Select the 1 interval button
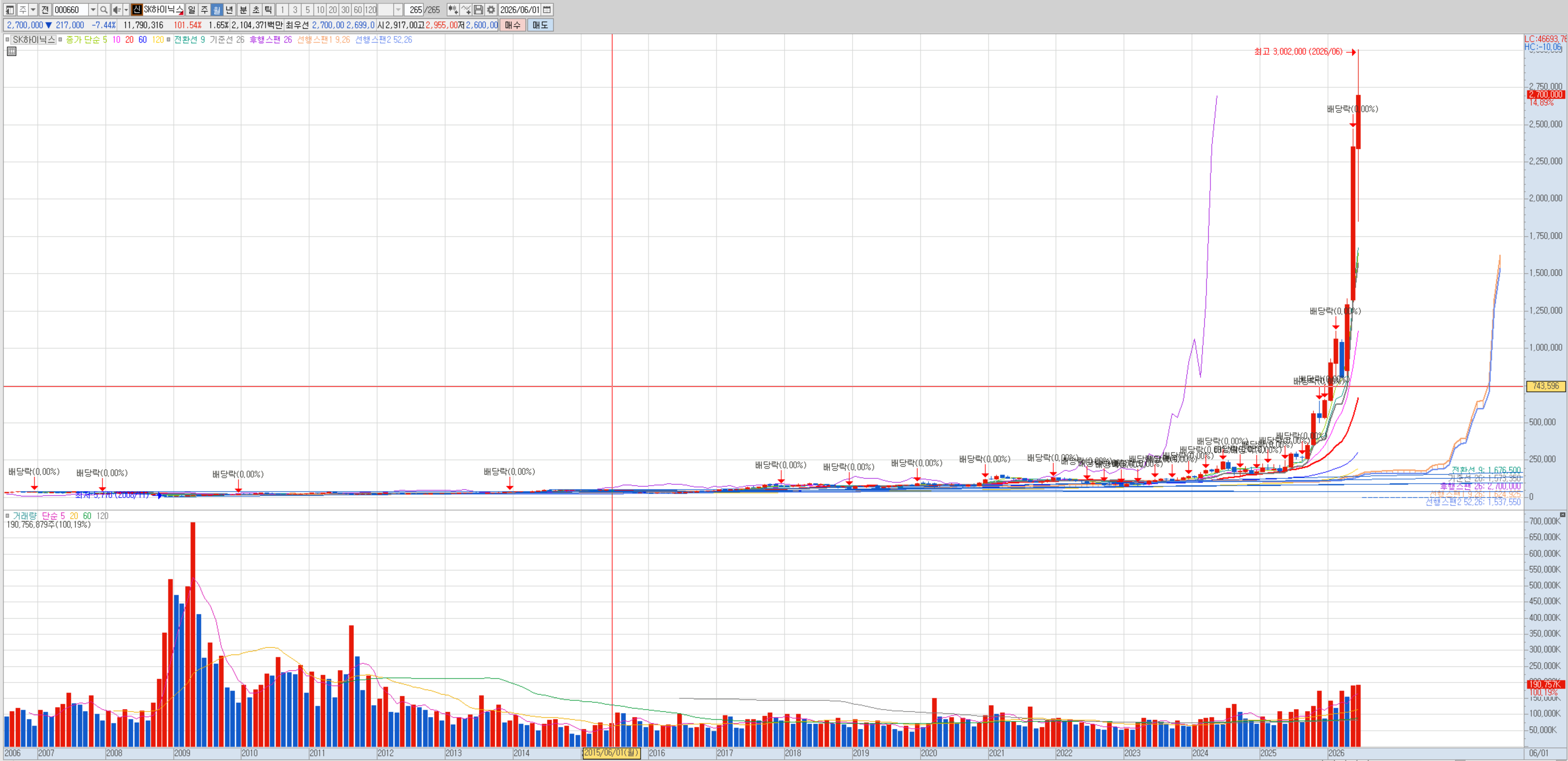 (283, 10)
